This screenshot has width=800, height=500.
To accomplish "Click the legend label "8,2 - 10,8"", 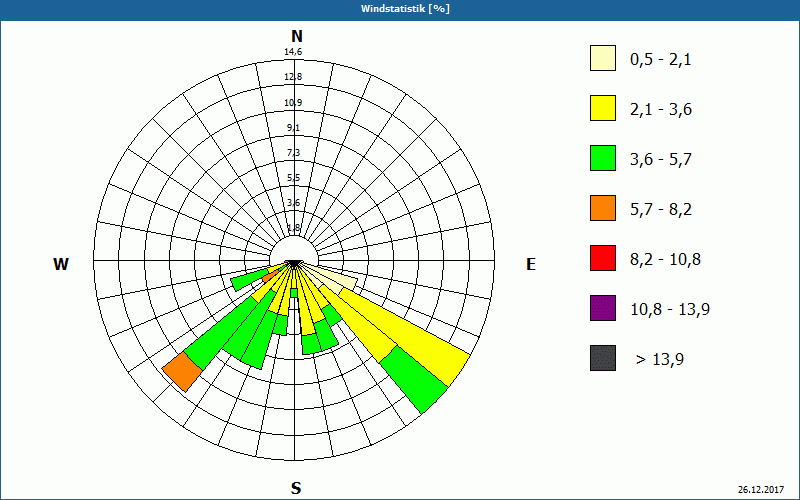I will point(665,260).
